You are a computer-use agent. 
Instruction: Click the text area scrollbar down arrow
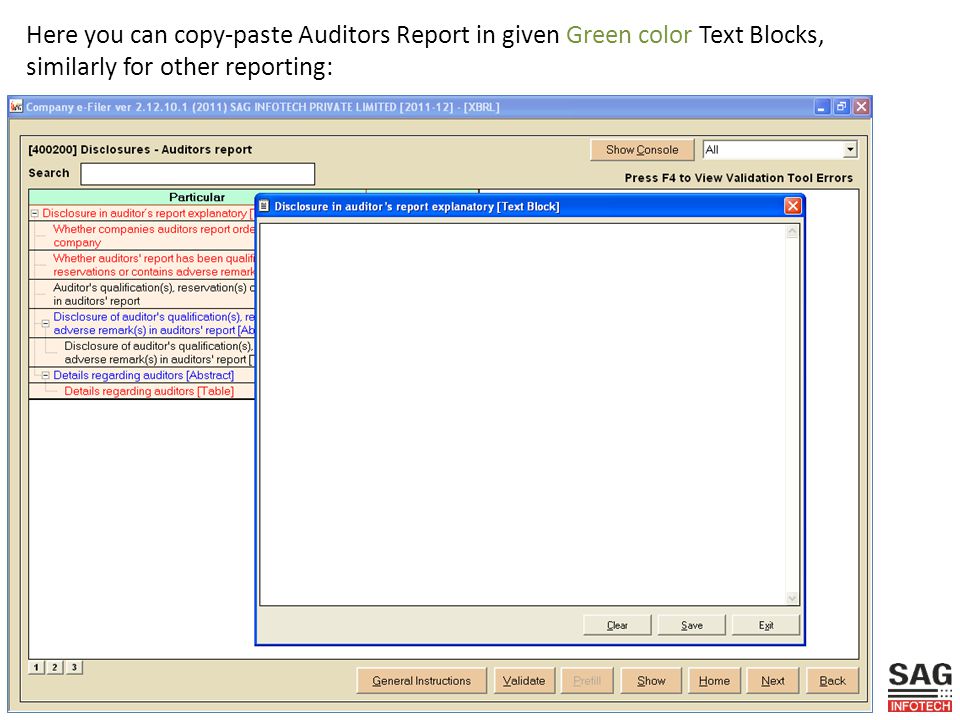[792, 598]
